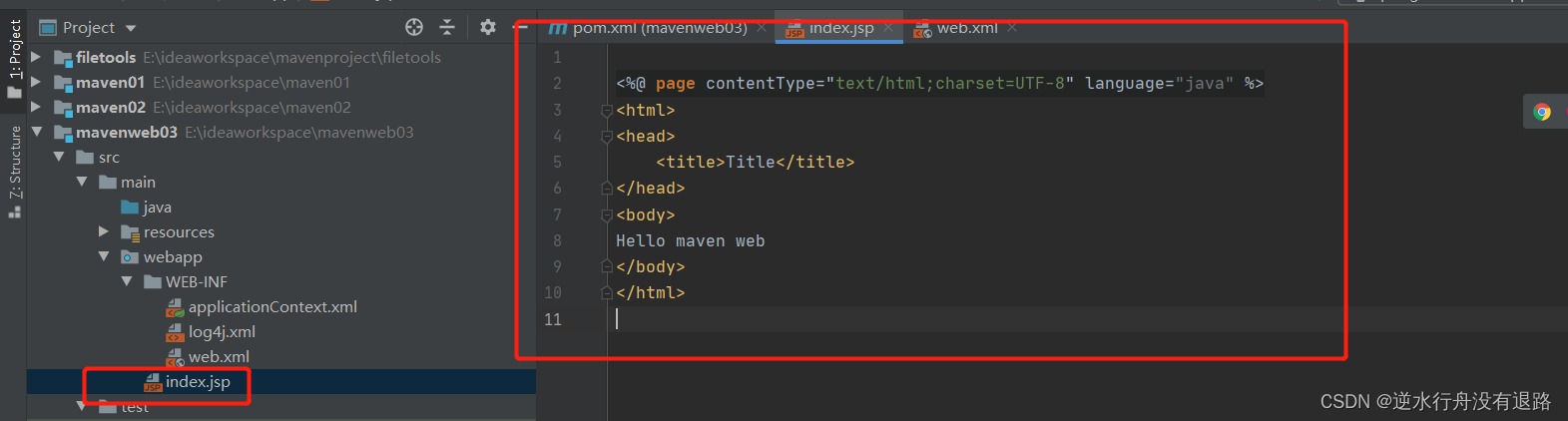Click the mavenweb03 path text

point(299,132)
